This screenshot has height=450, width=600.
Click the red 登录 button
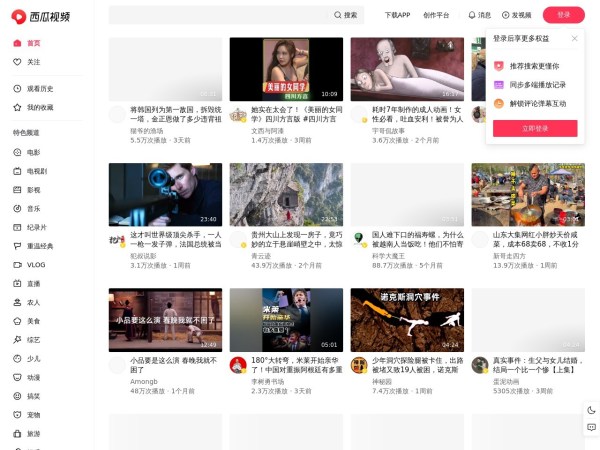point(563,15)
